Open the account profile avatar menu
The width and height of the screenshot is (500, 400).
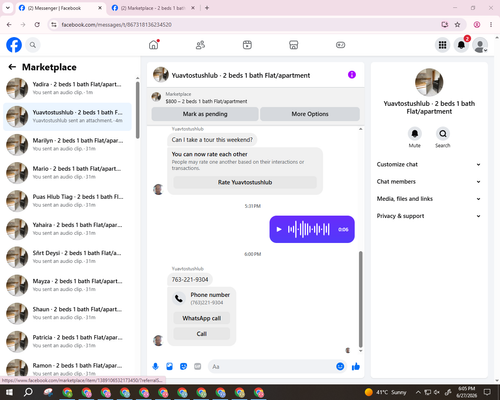point(480,45)
